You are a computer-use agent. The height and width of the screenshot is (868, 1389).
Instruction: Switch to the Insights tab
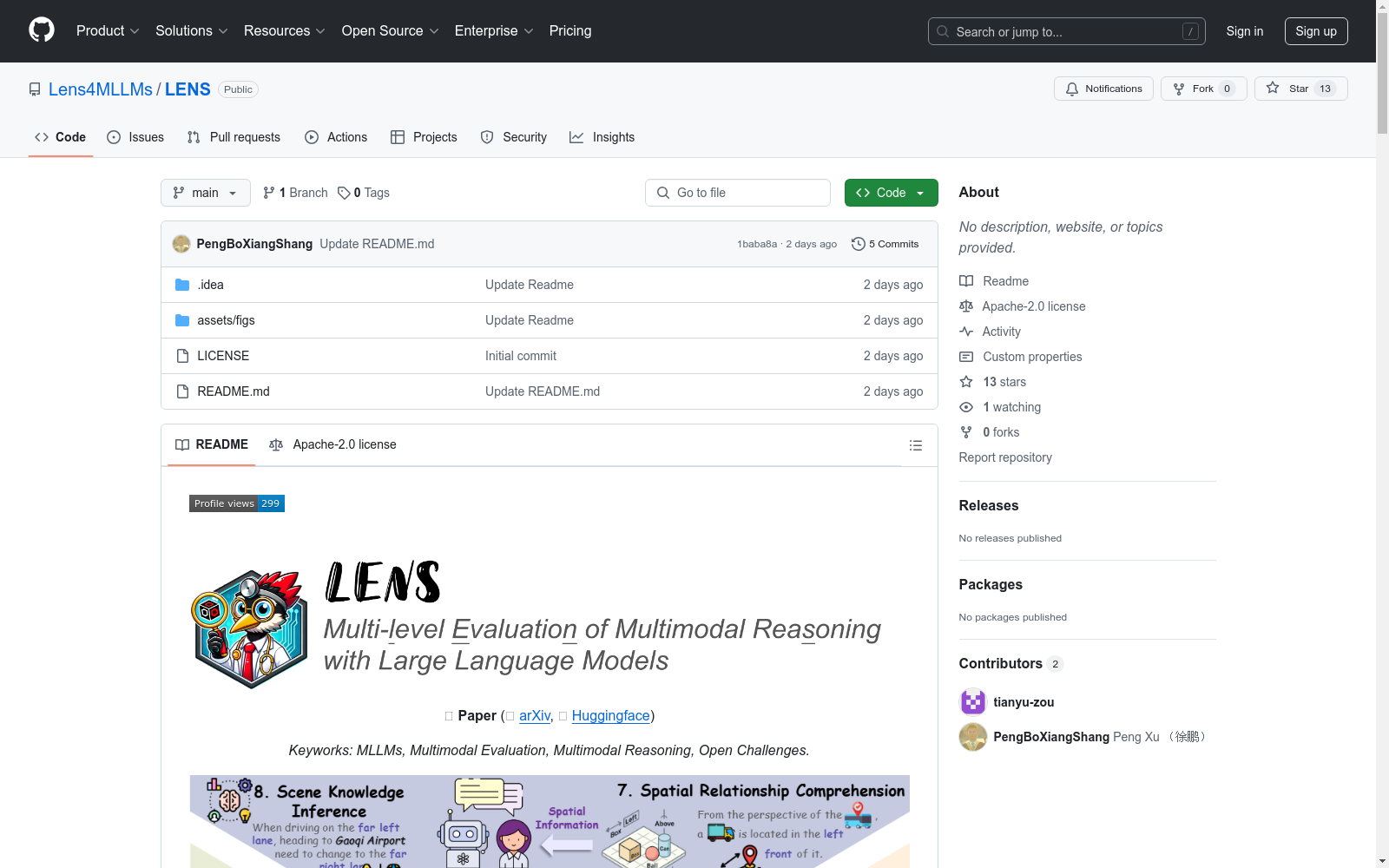coord(602,137)
